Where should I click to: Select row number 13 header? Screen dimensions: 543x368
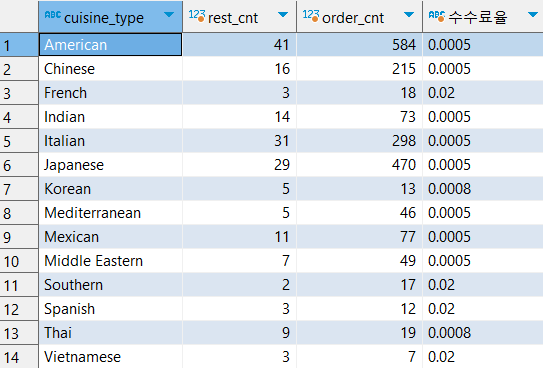coord(19,333)
